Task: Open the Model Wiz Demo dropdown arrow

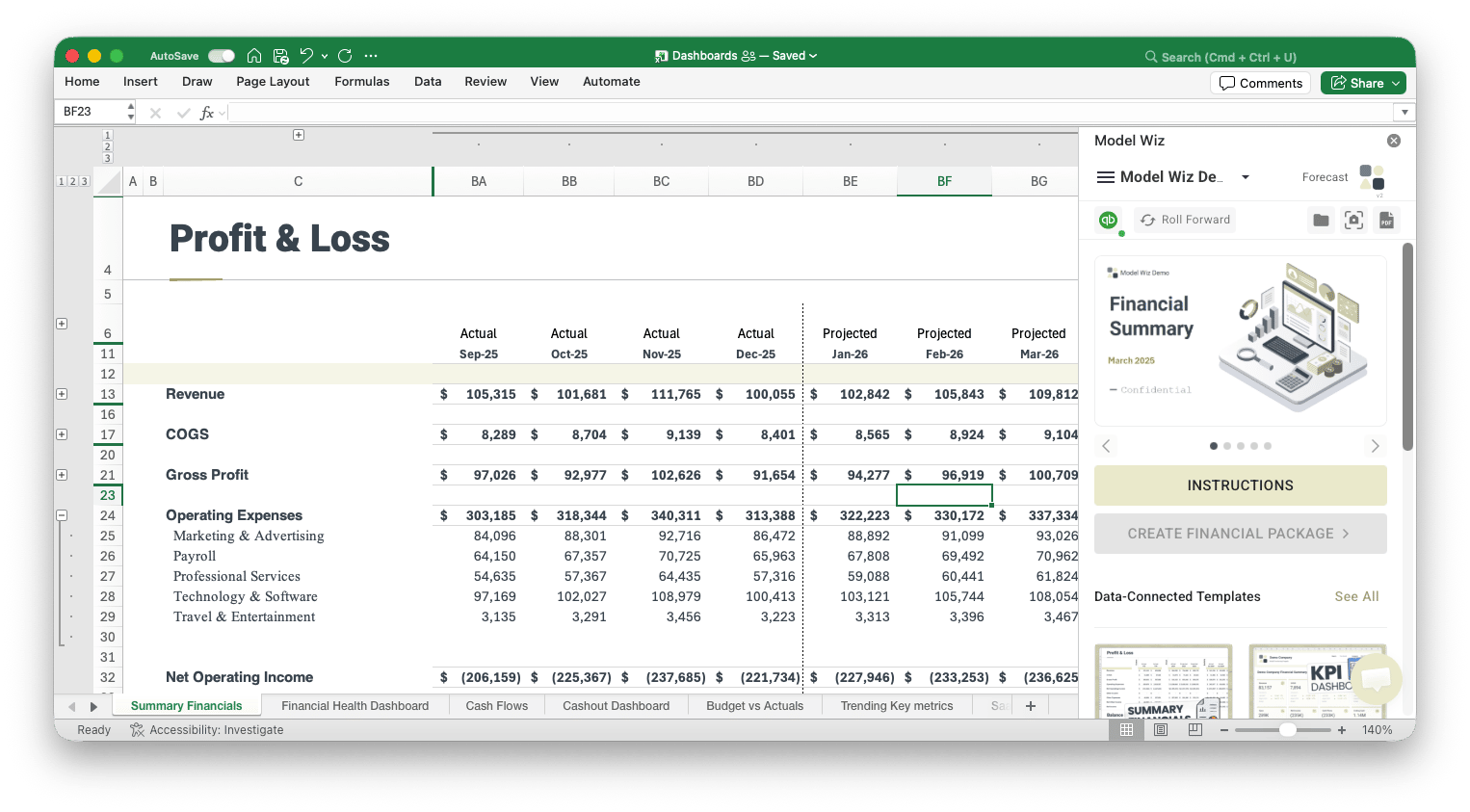Action: coord(1245,177)
